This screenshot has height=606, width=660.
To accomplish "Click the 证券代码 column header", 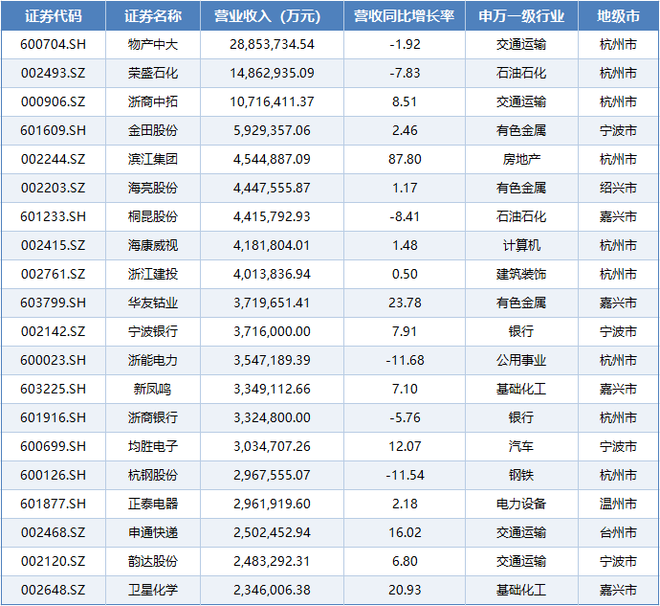I will pyautogui.click(x=53, y=16).
